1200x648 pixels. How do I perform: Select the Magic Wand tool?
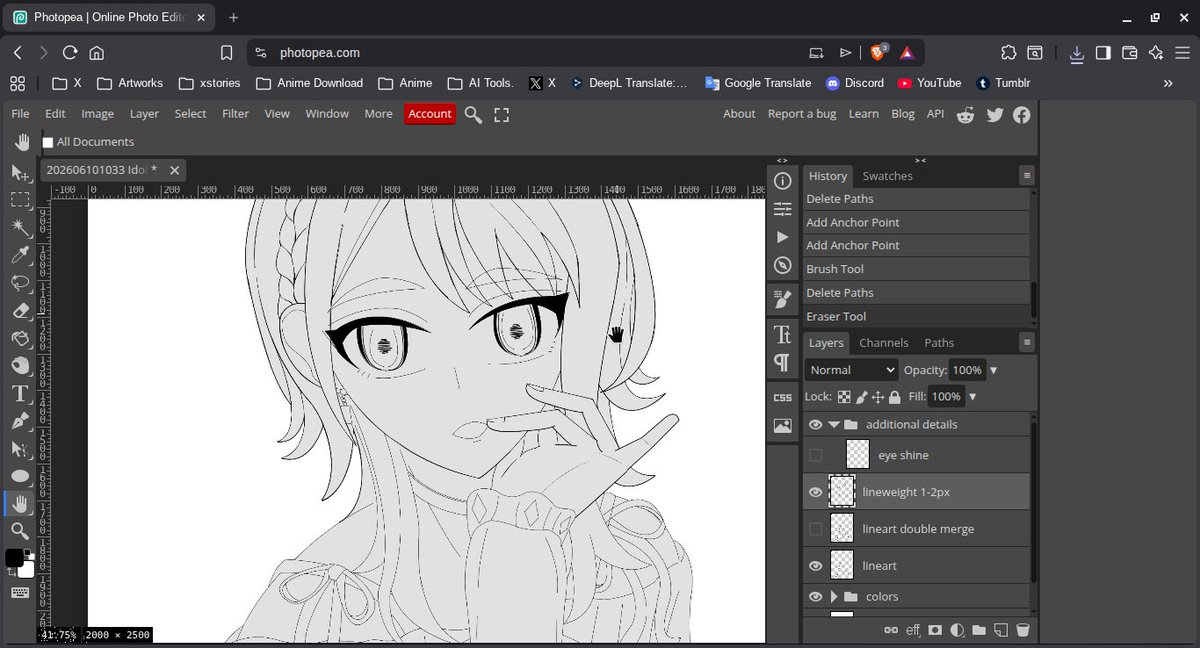[20, 228]
